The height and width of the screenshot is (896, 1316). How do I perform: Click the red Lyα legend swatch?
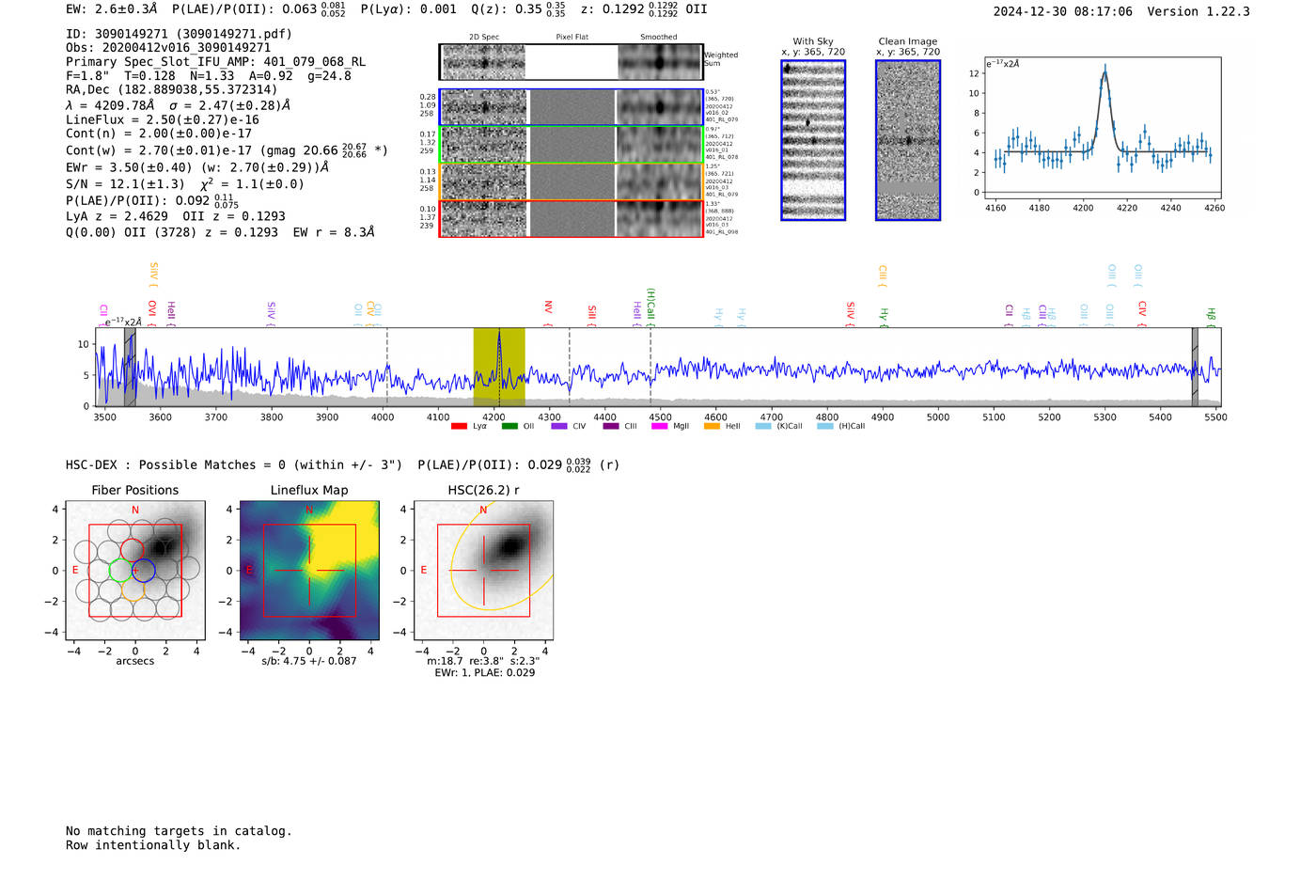coord(459,426)
